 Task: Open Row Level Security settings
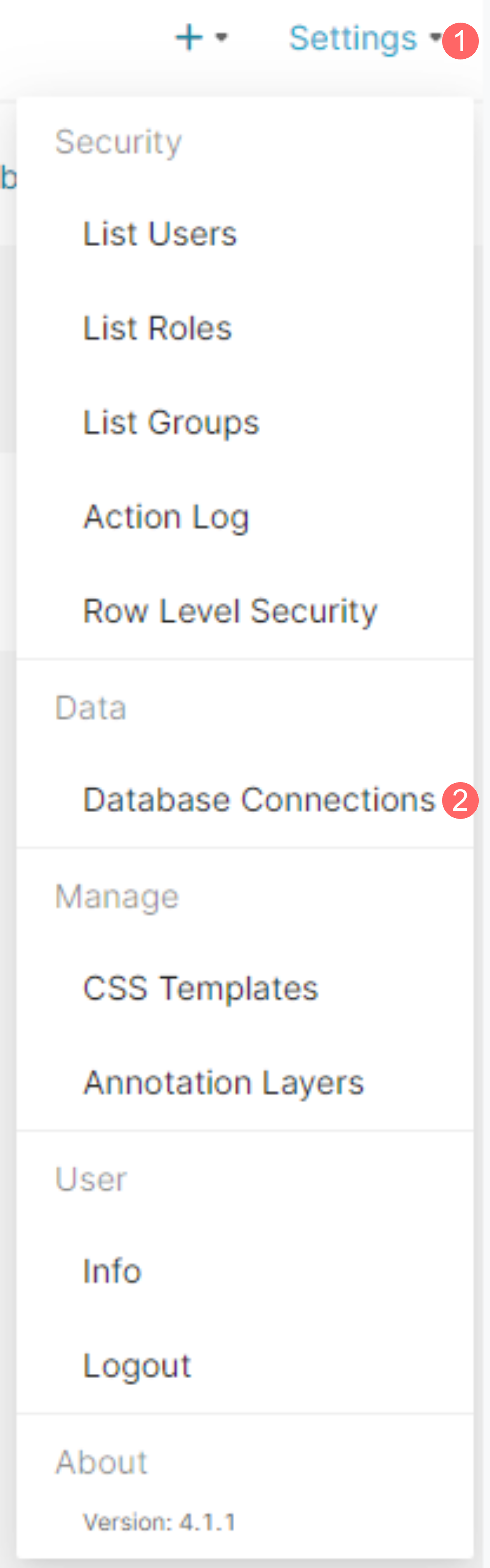pos(230,611)
